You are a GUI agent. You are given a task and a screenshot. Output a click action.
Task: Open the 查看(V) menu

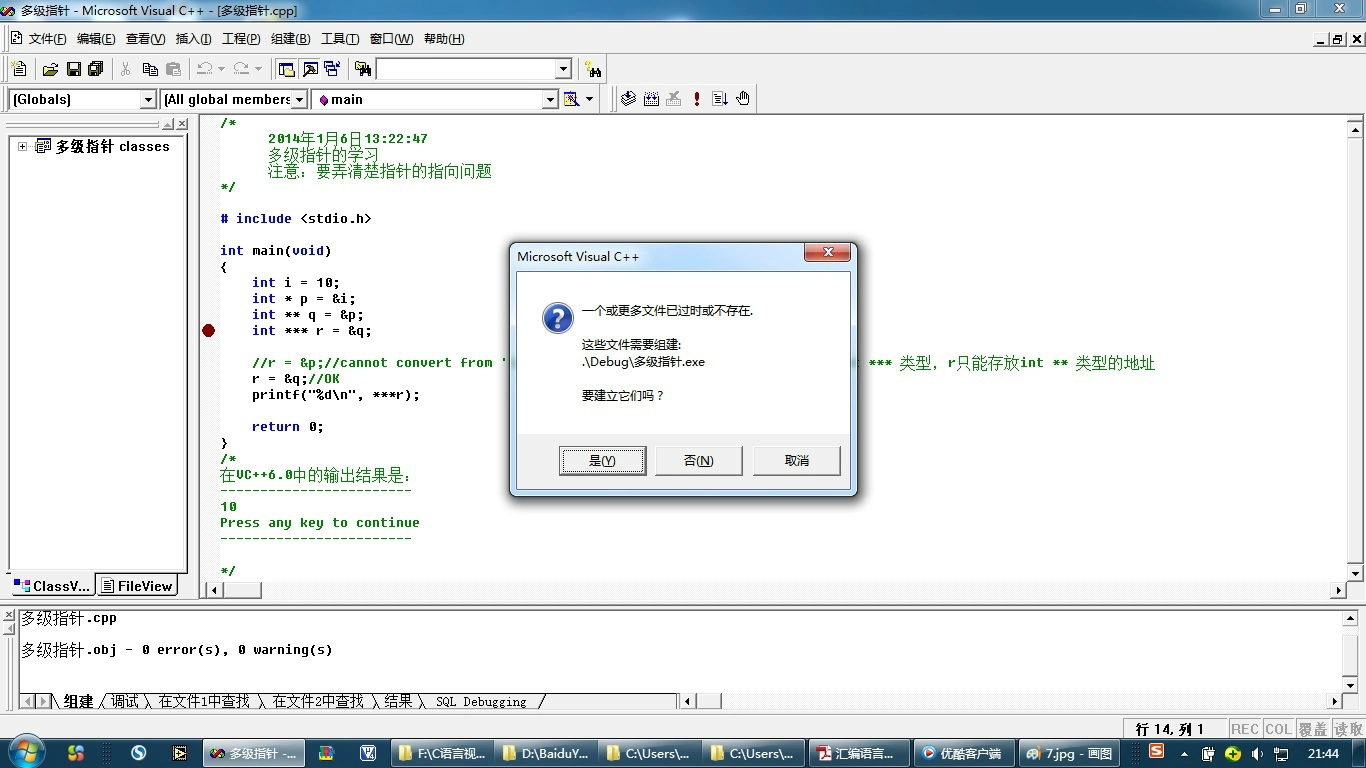pos(145,39)
